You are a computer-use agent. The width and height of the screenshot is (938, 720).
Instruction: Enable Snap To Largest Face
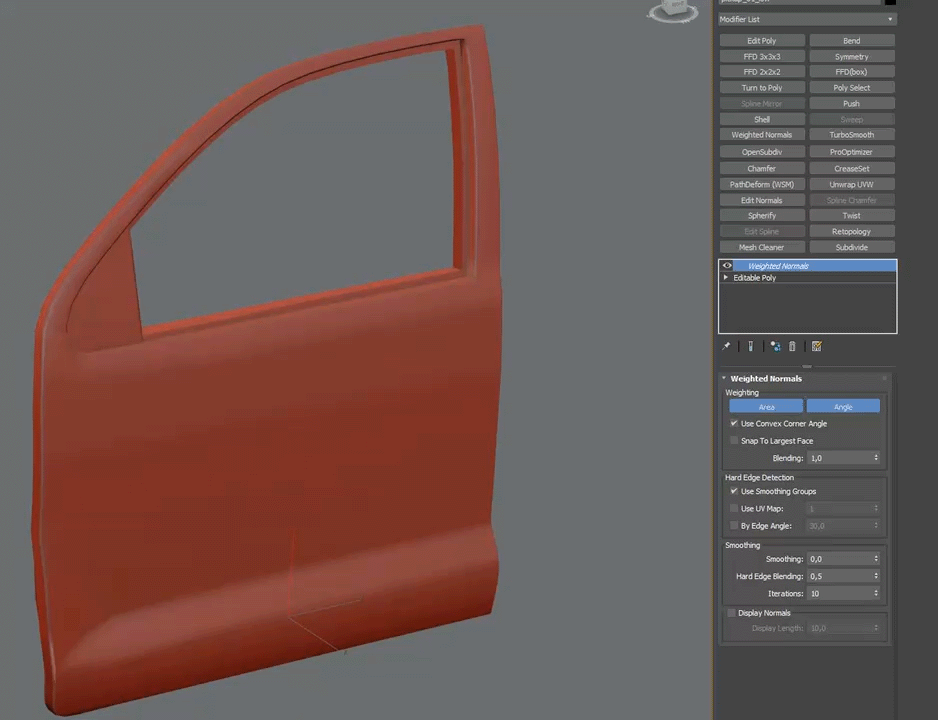(x=734, y=441)
